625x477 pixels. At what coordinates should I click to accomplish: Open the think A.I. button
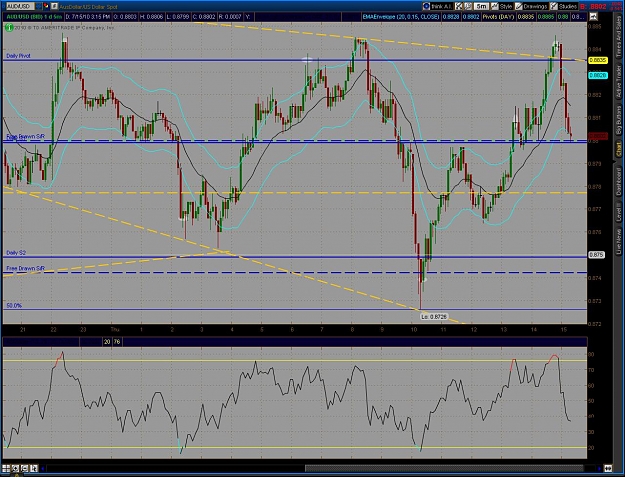(x=438, y=6)
